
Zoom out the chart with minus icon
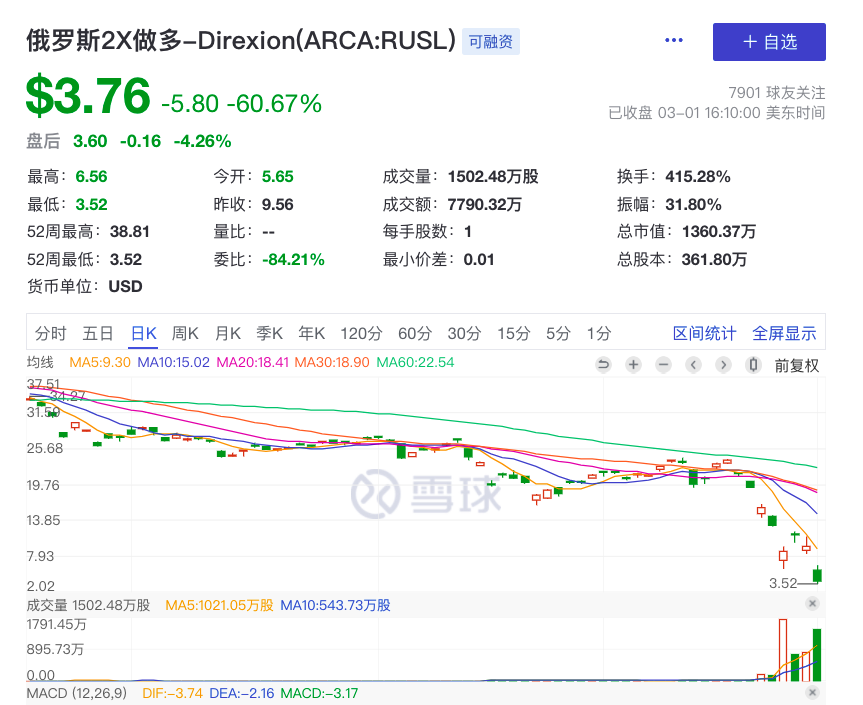coord(663,365)
